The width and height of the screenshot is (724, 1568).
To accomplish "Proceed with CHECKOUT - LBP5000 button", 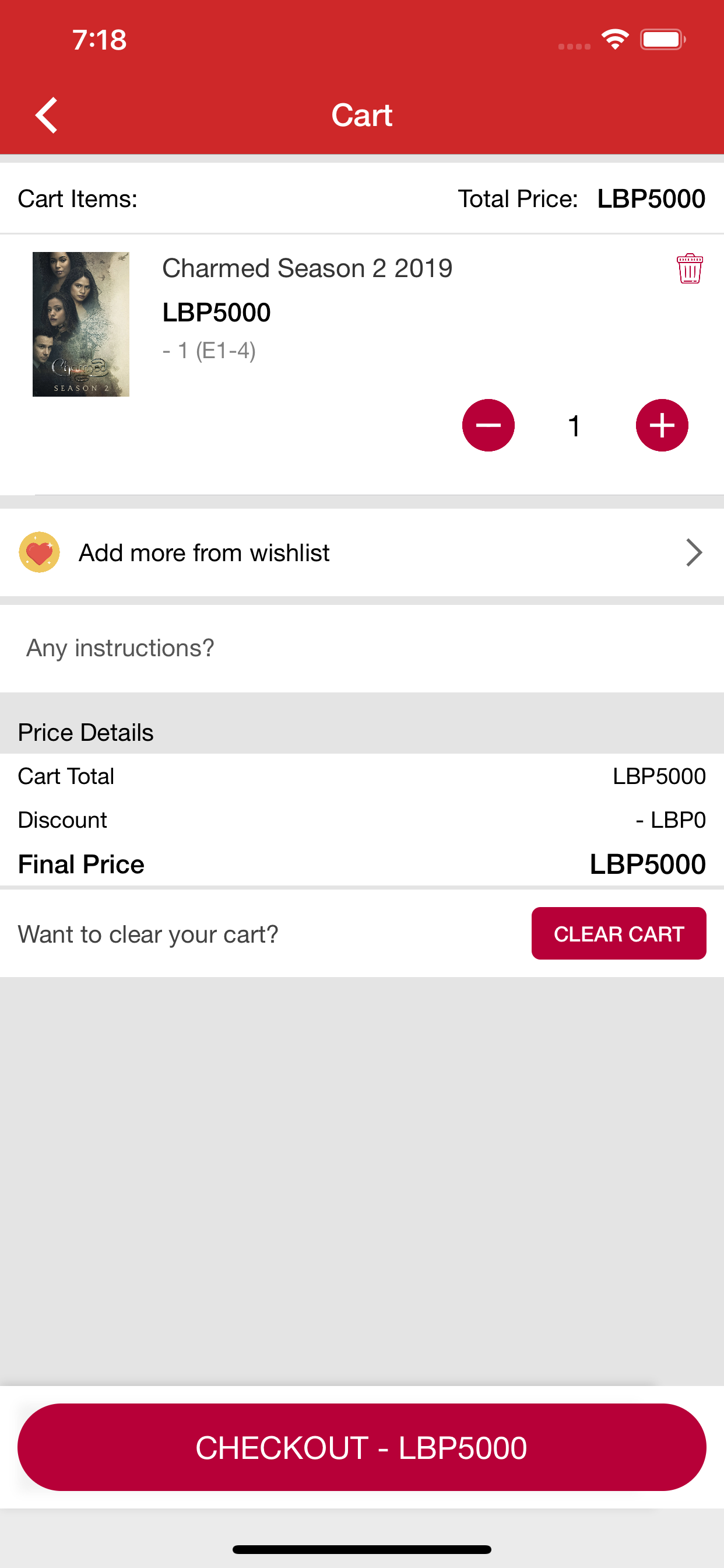I will pos(362,1447).
